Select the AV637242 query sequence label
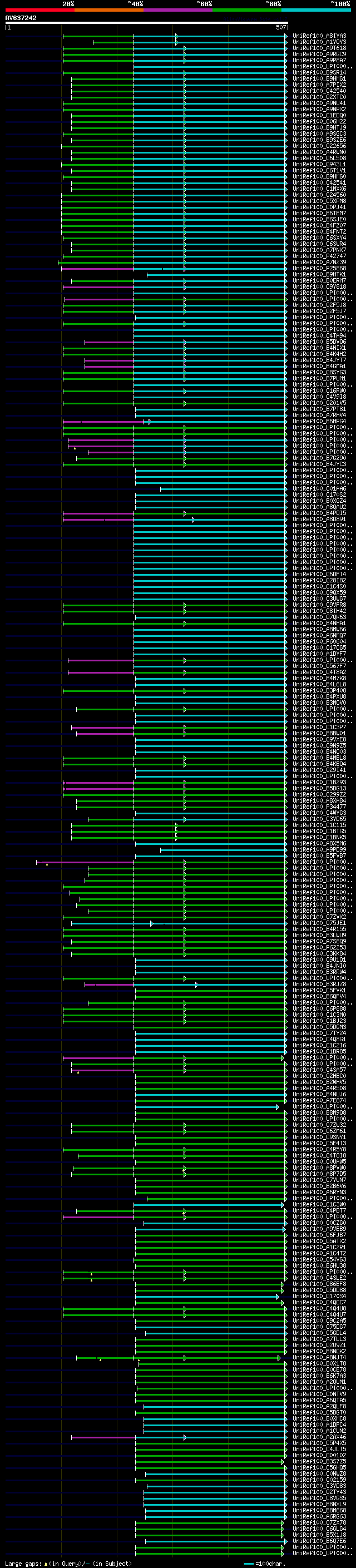This screenshot has width=356, height=1568. click(x=21, y=18)
